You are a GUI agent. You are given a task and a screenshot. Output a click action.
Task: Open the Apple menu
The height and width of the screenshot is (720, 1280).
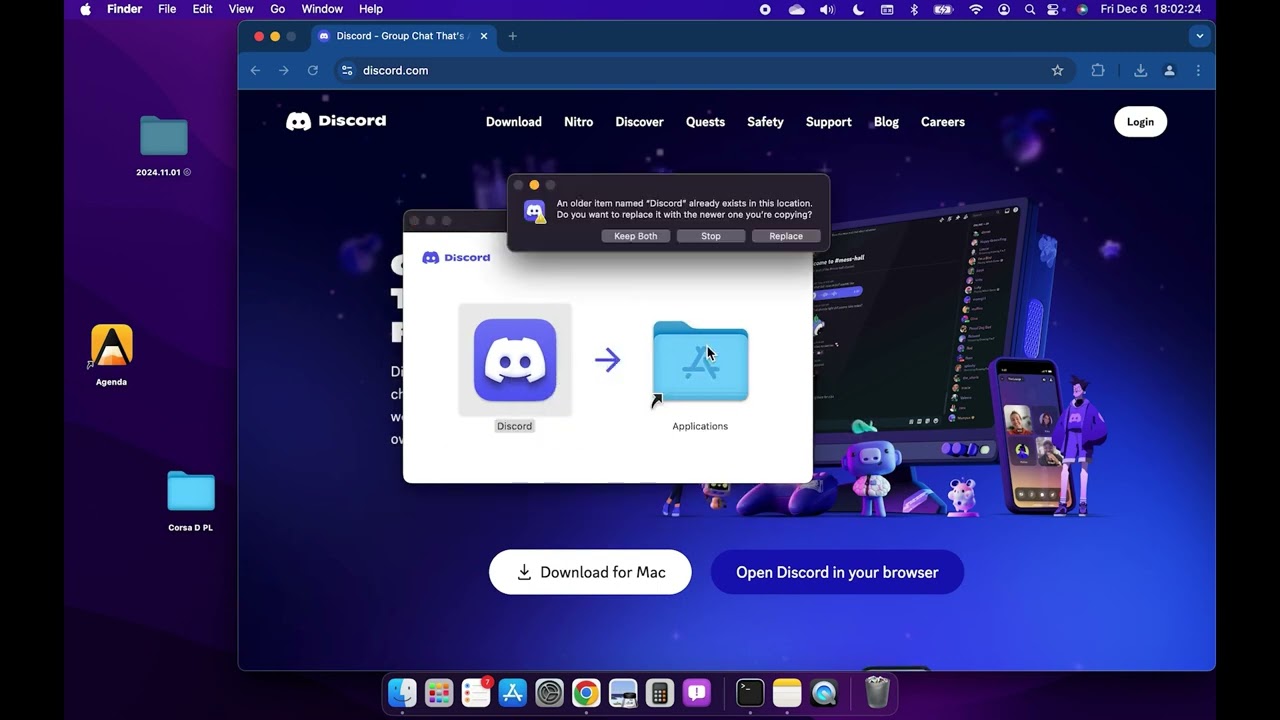coord(85,9)
